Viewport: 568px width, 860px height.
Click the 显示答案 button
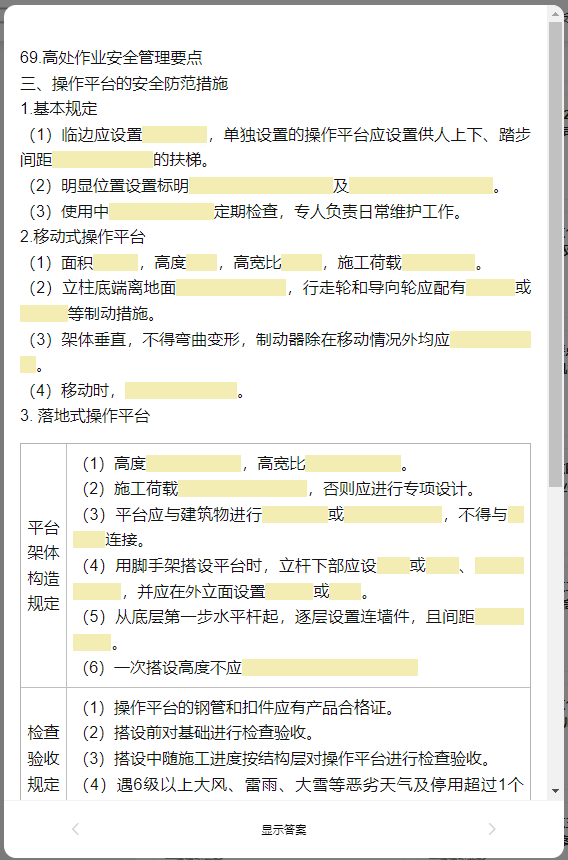click(x=284, y=830)
